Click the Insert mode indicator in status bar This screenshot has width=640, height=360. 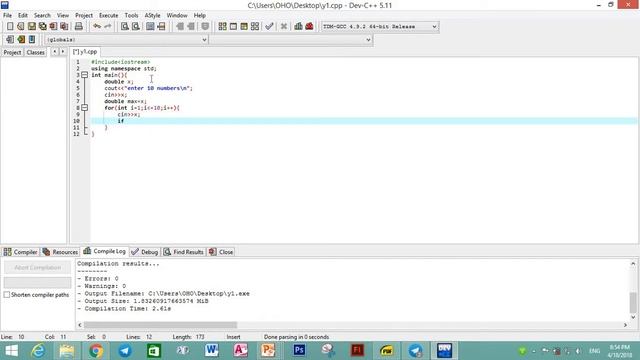tap(233, 337)
